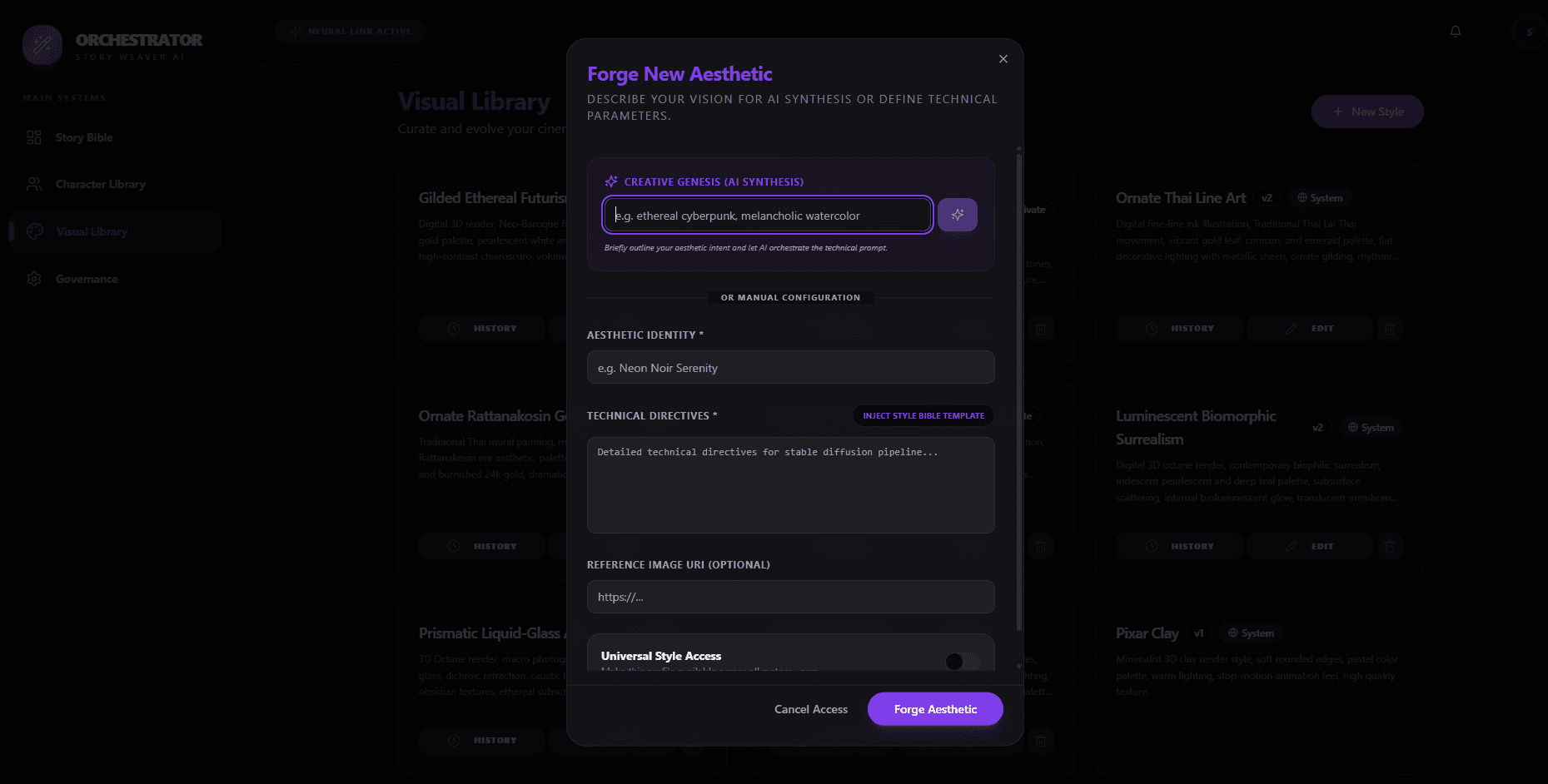Close the Forge New Aesthetic dialog
This screenshot has width=1548, height=784.
(1003, 59)
